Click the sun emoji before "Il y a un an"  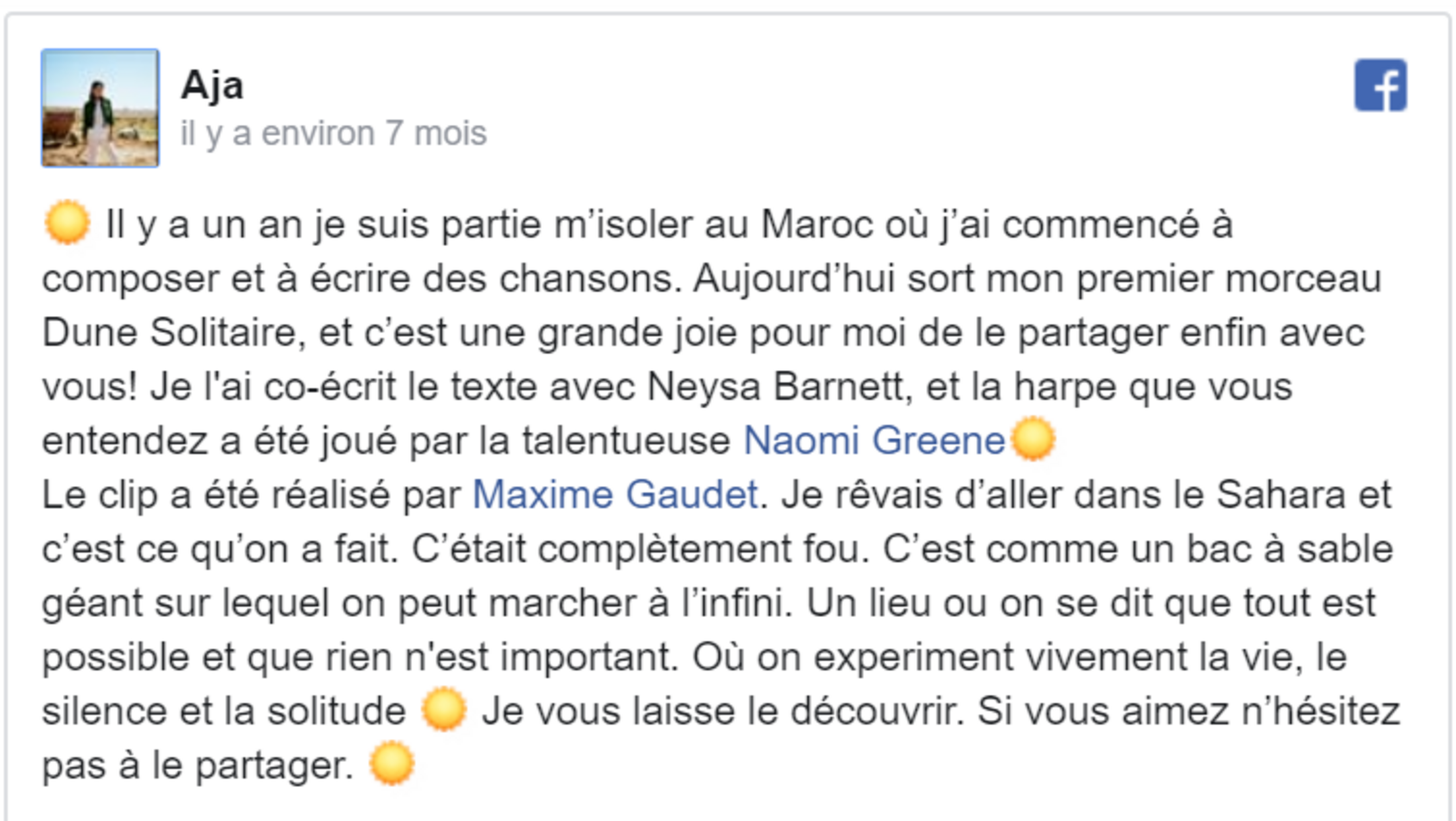click(67, 223)
